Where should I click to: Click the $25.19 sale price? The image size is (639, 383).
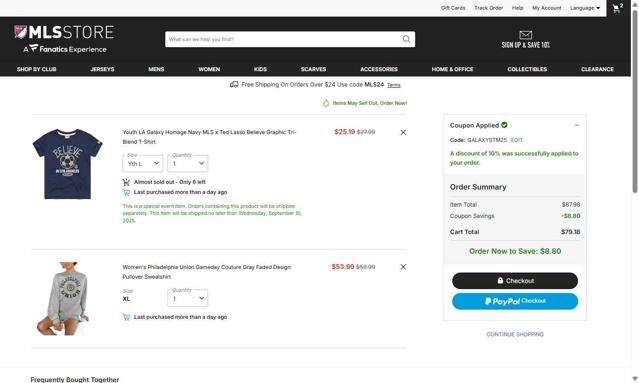(x=345, y=132)
